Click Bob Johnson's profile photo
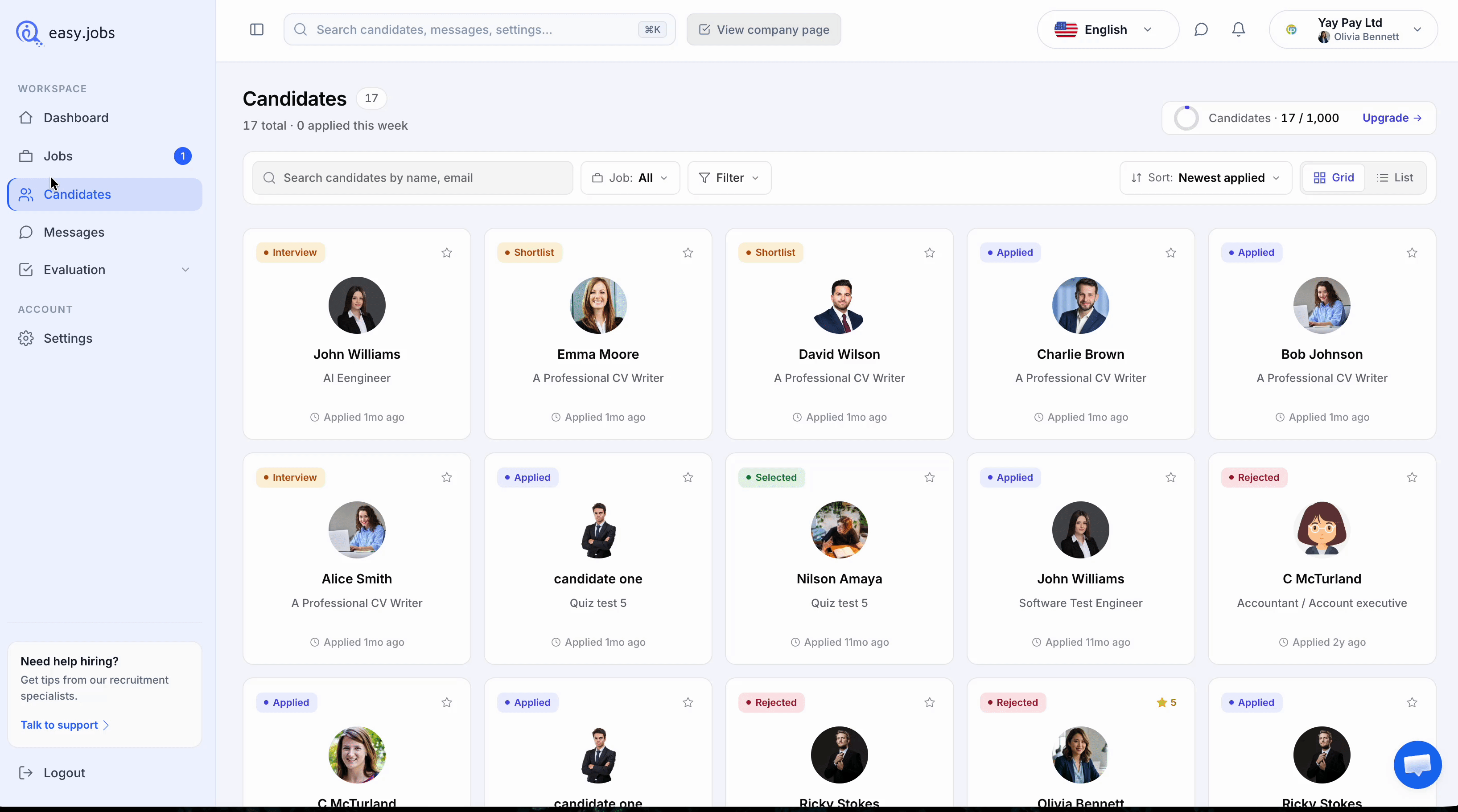This screenshot has width=1458, height=812. pyautogui.click(x=1322, y=305)
